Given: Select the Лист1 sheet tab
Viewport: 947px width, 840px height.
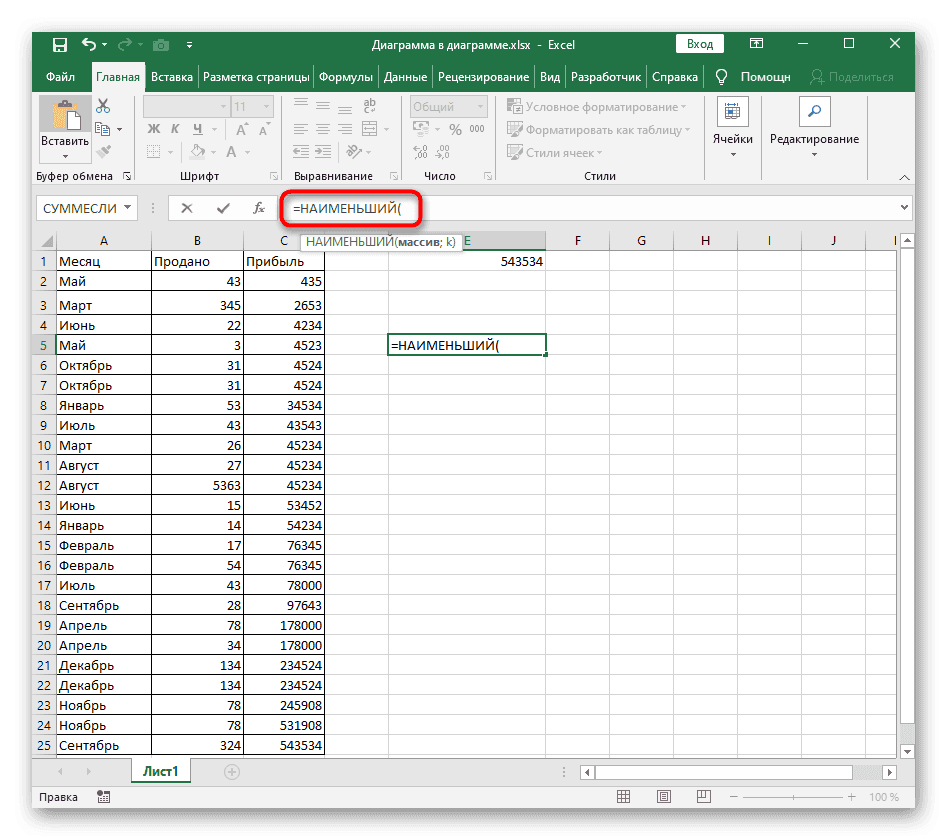Looking at the screenshot, I should point(161,771).
